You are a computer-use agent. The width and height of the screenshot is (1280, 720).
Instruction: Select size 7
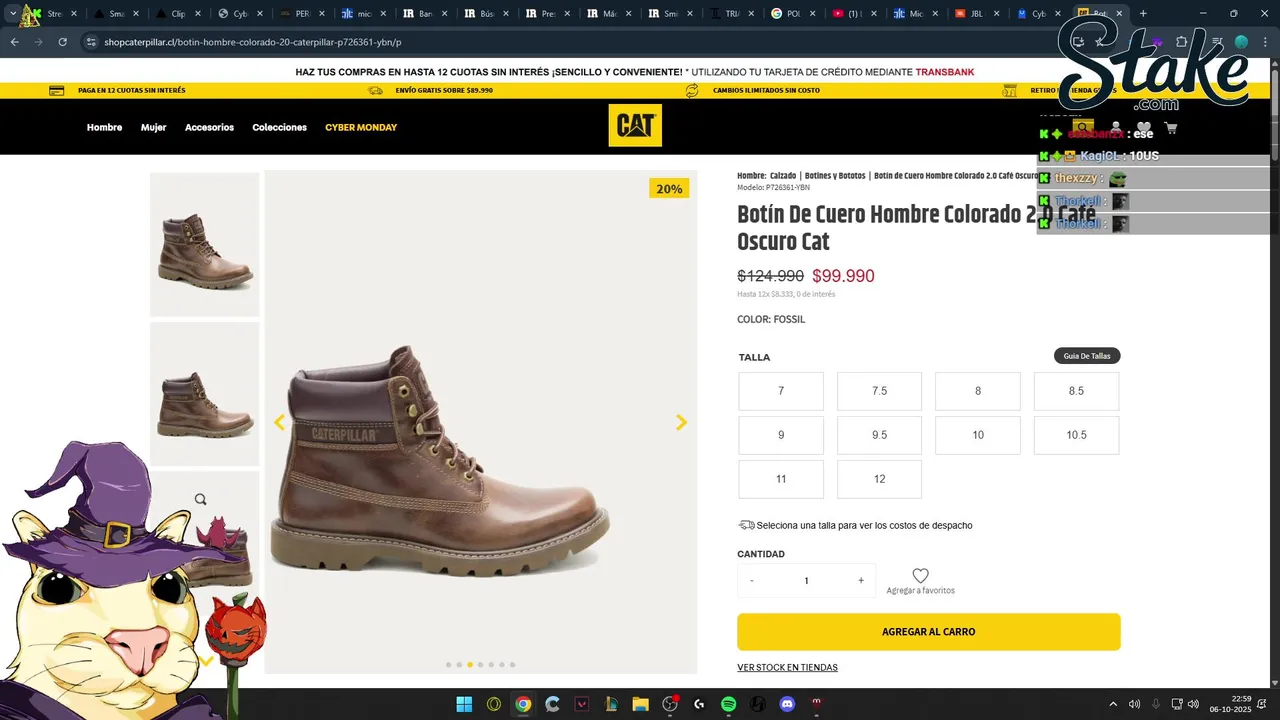click(x=781, y=391)
